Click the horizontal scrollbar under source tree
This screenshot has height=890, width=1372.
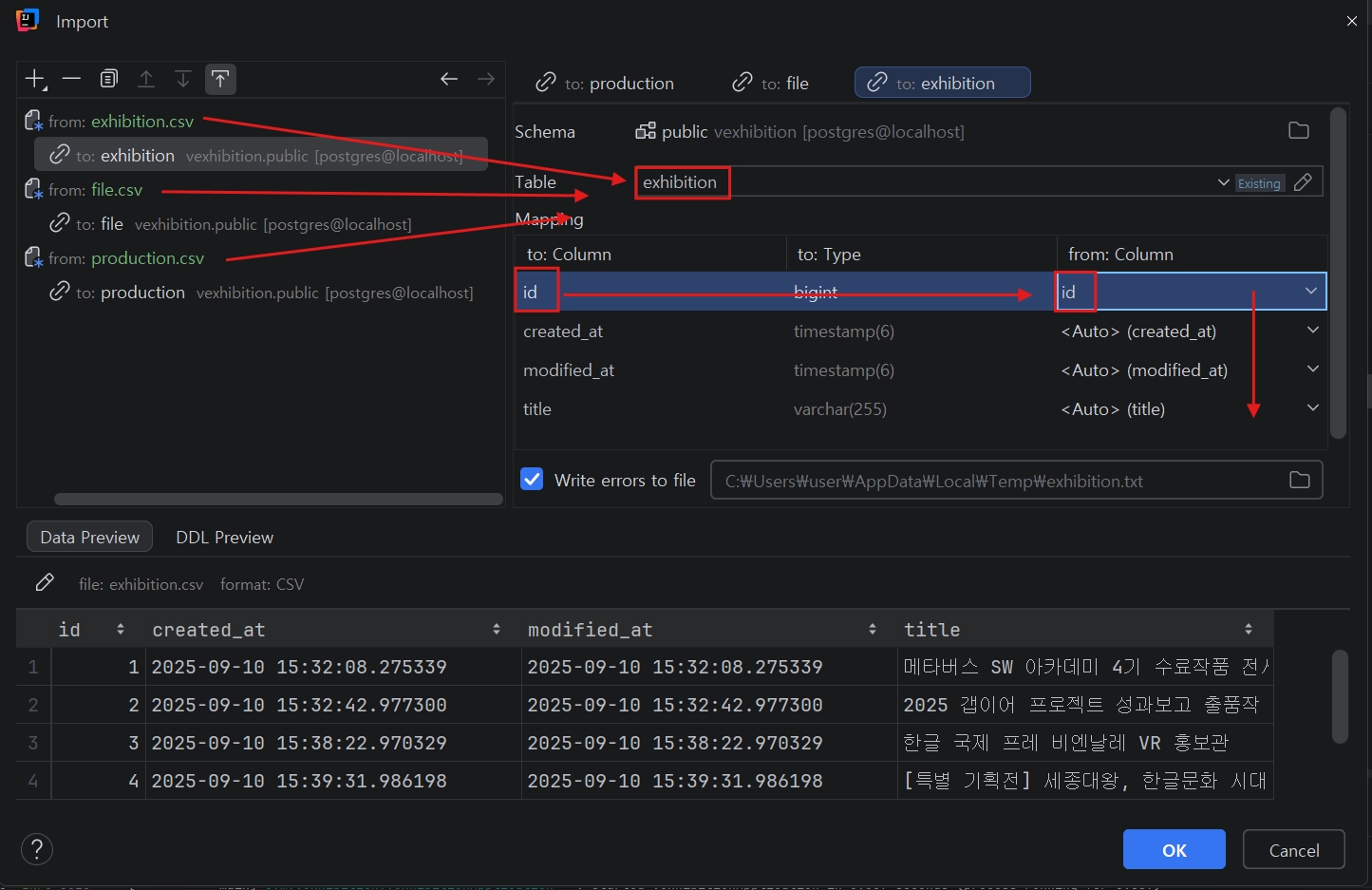[x=278, y=499]
